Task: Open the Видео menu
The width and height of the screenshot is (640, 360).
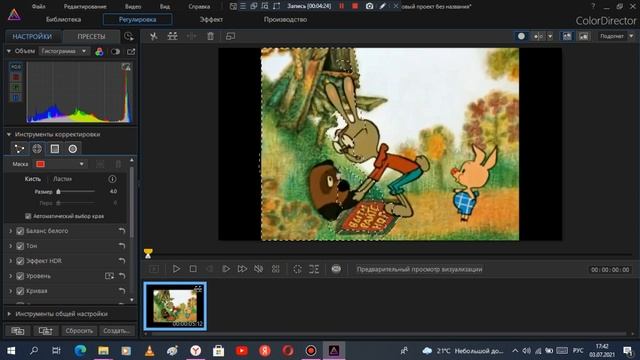Action: click(x=133, y=6)
